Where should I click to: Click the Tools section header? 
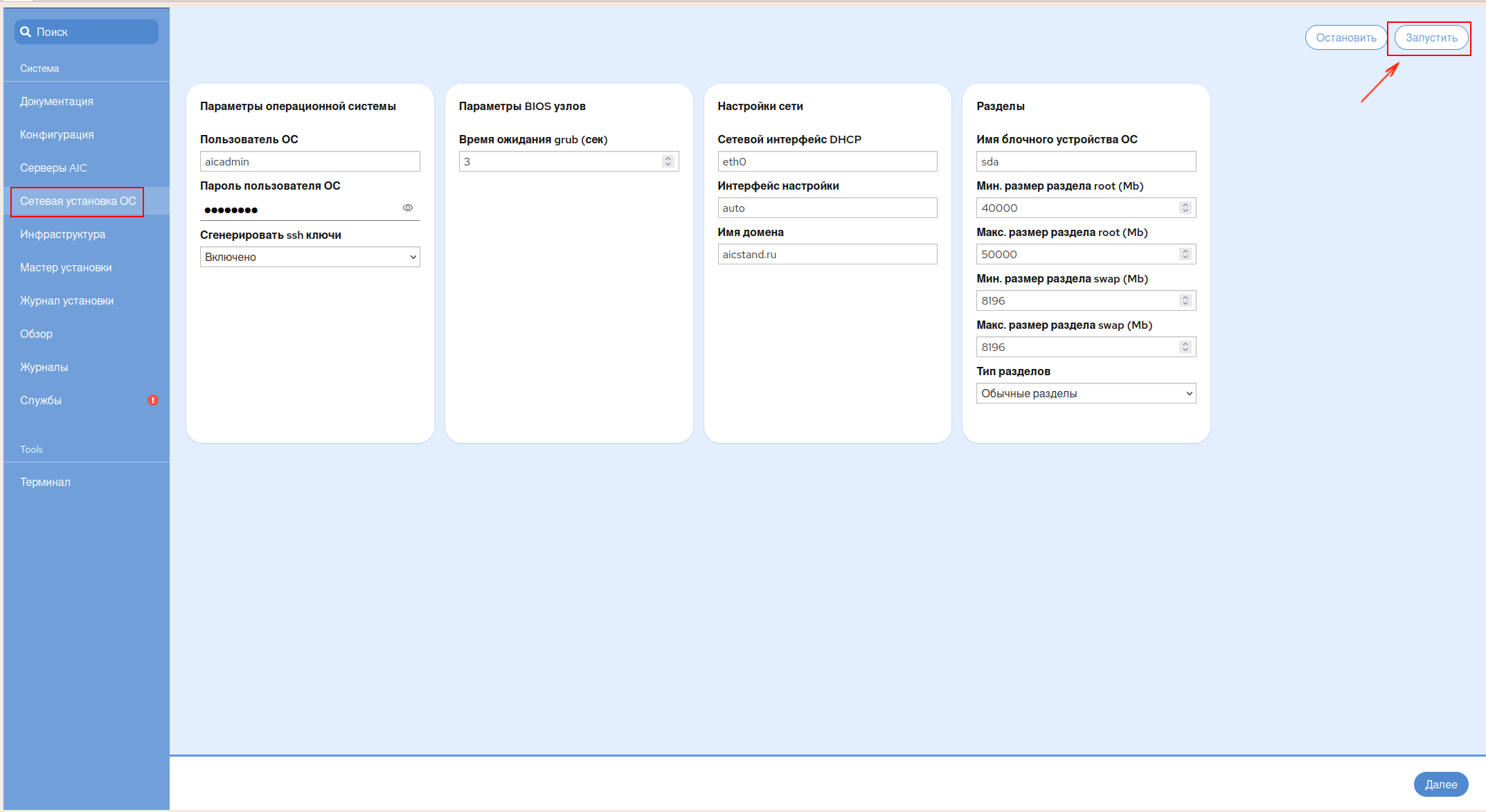click(31, 449)
